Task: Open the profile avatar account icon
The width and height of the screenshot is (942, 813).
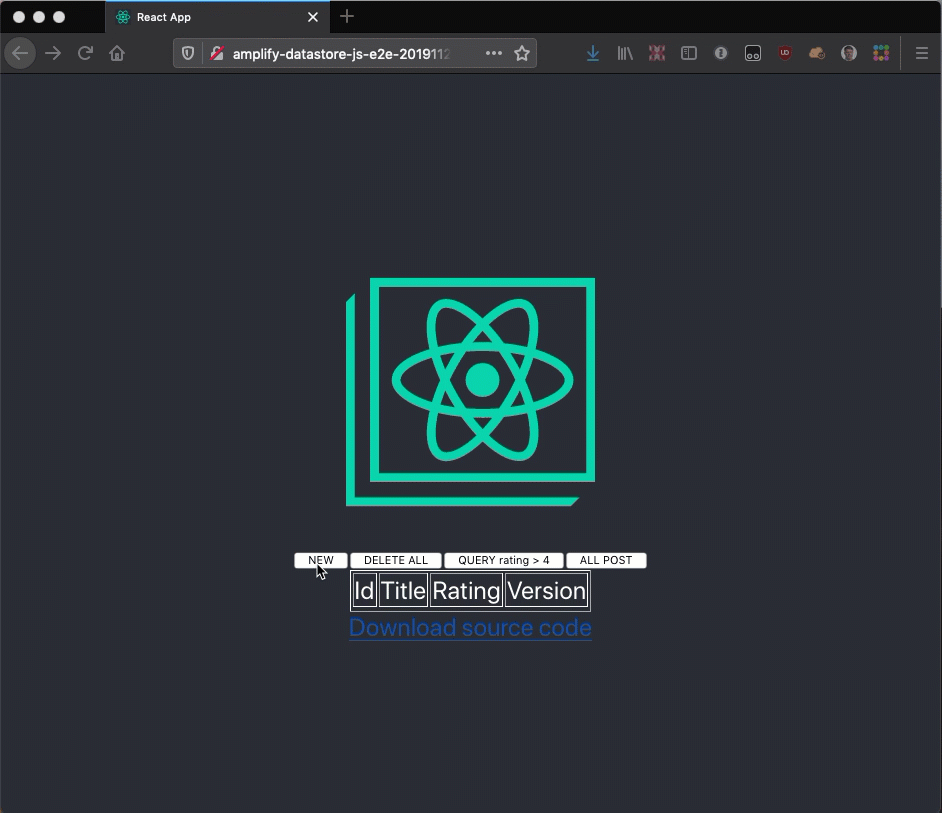Action: (849, 53)
